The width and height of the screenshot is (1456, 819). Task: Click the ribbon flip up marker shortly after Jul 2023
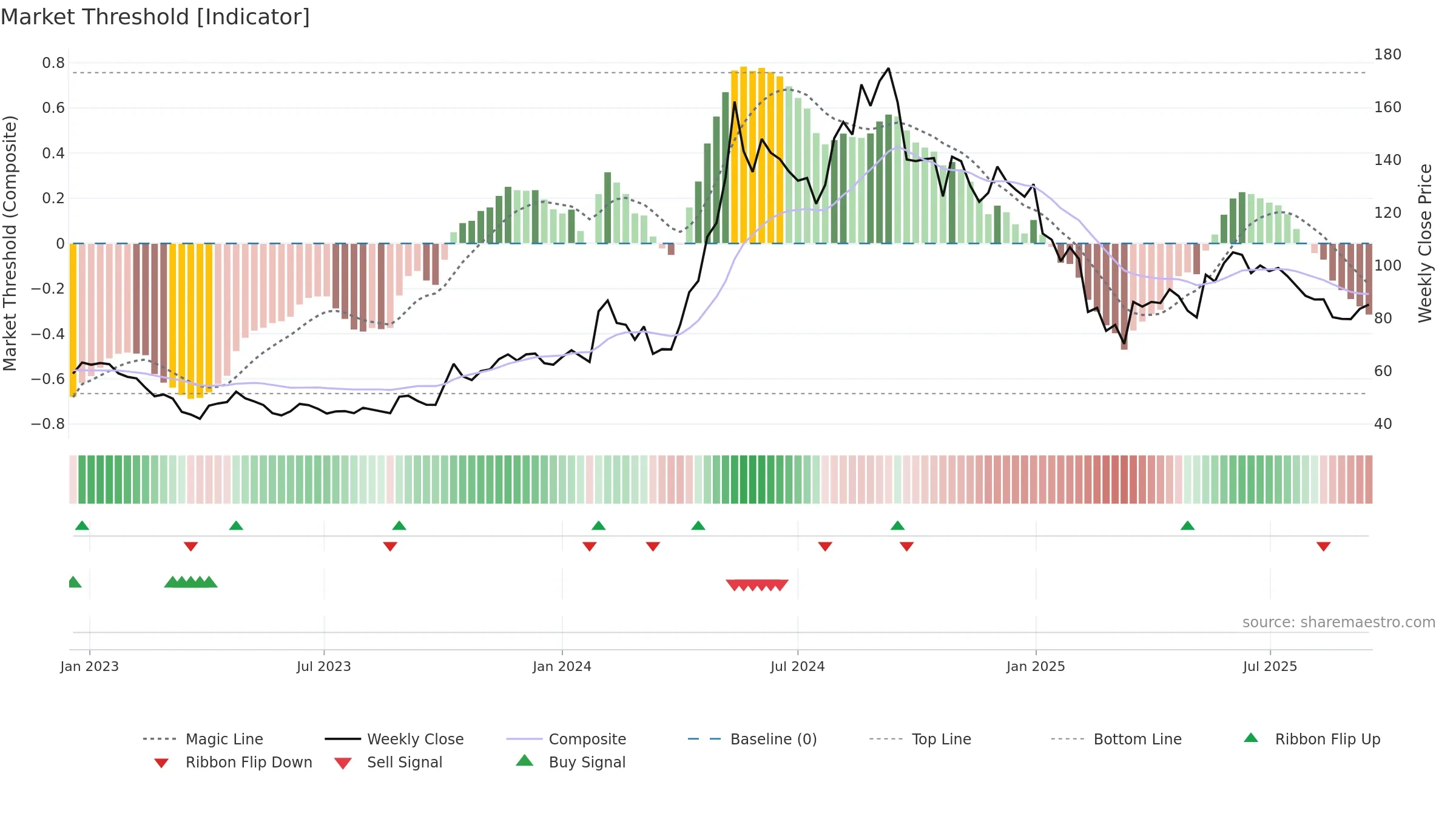pos(399,525)
